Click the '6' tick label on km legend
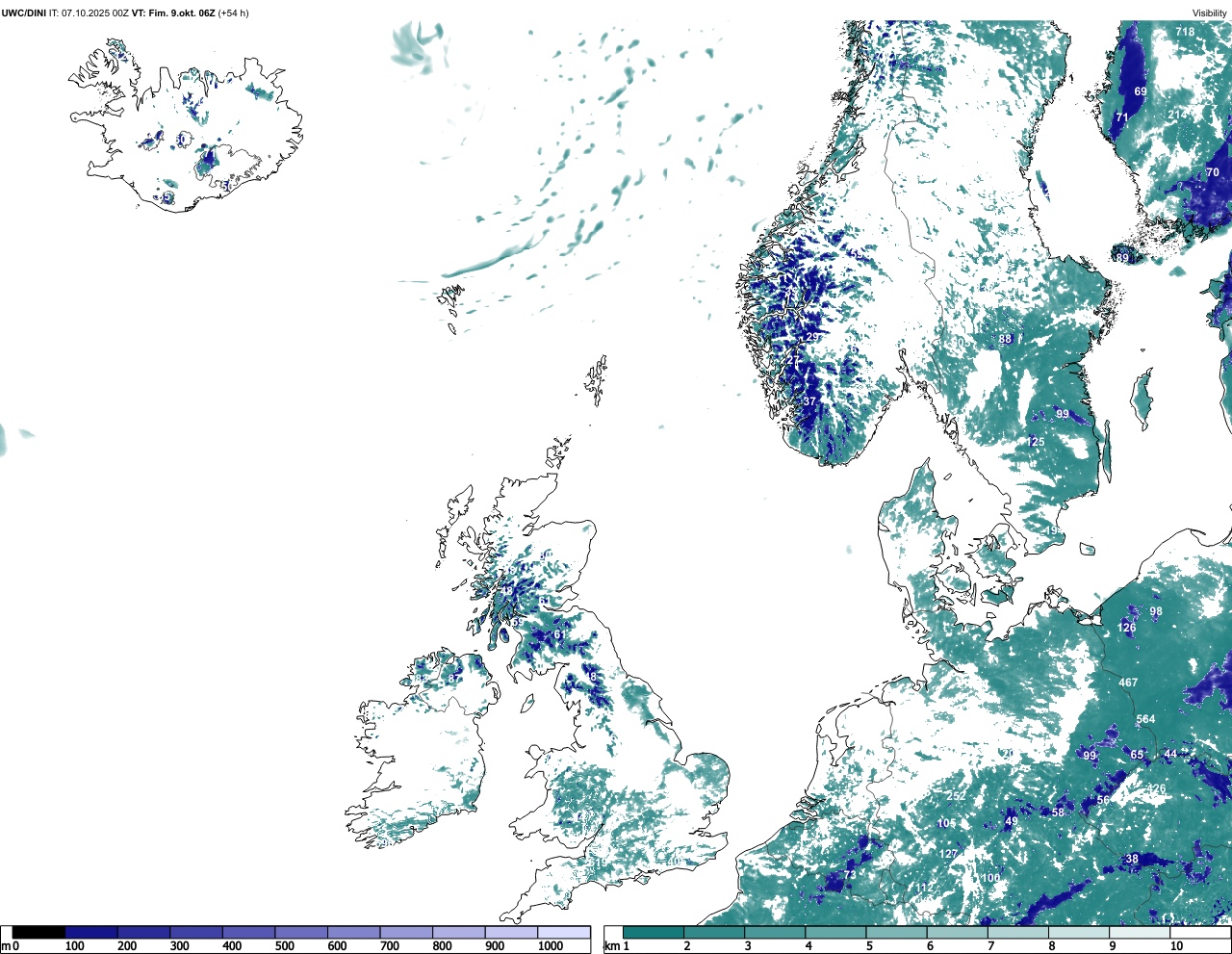Screen dimensions: 1232x954 (930, 946)
